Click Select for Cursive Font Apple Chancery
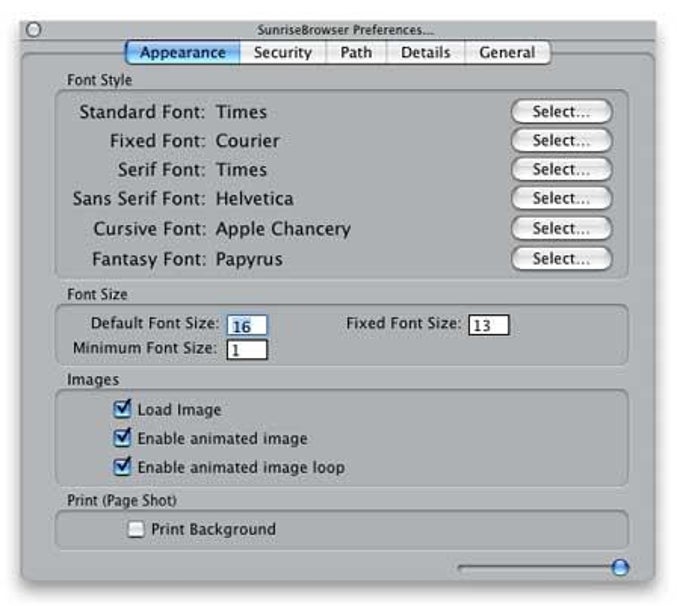 pos(560,229)
